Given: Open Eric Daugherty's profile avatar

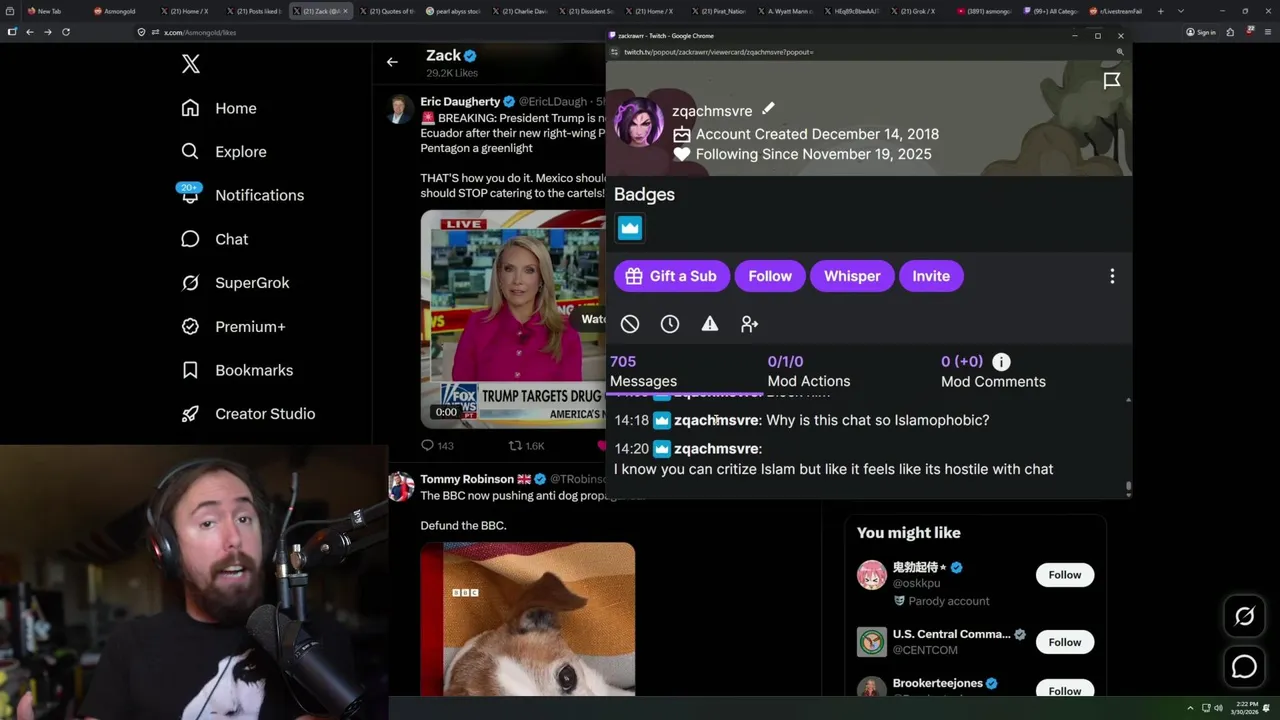Looking at the screenshot, I should coord(400,108).
